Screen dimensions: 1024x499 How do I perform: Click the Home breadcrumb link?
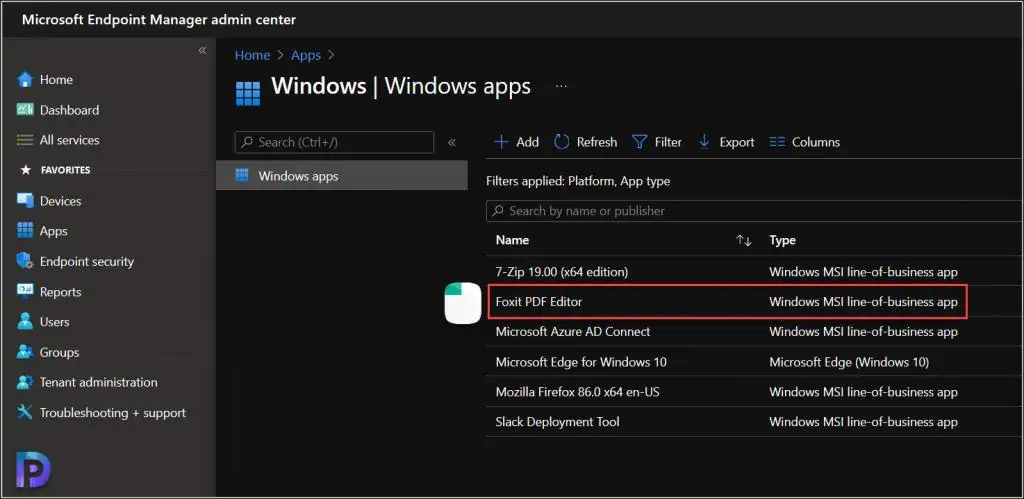point(252,56)
